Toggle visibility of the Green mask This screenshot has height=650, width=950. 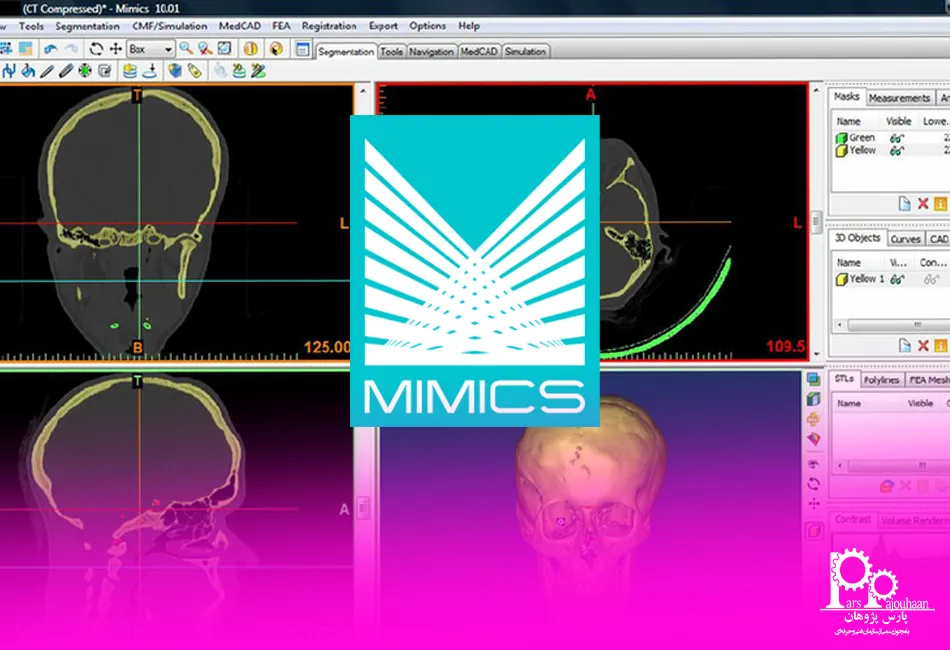pos(897,138)
